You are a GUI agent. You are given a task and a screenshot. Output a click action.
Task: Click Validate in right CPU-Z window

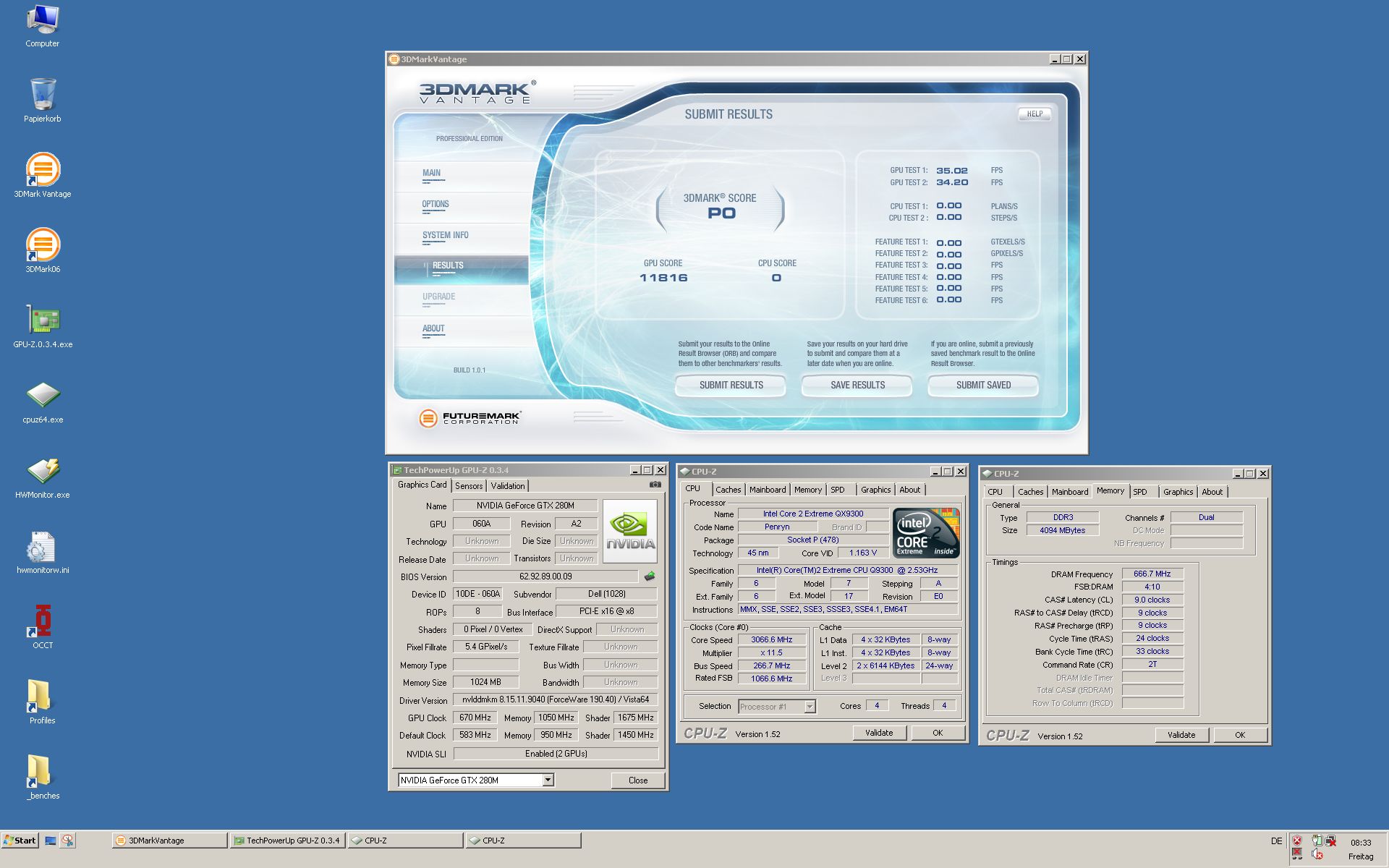click(1181, 735)
